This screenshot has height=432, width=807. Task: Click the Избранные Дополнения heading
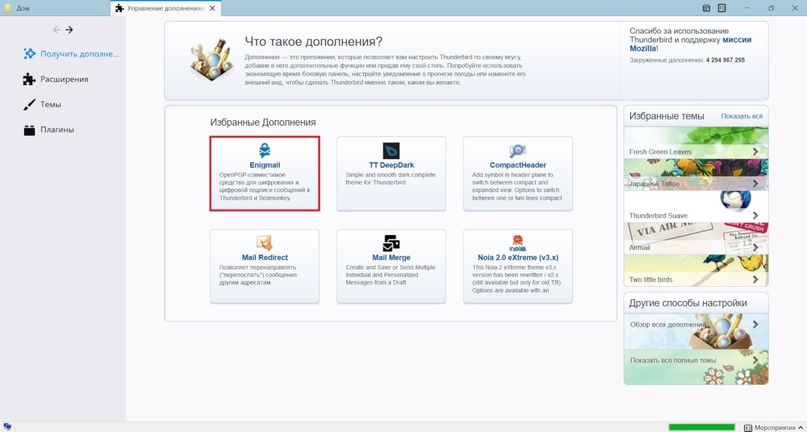263,123
